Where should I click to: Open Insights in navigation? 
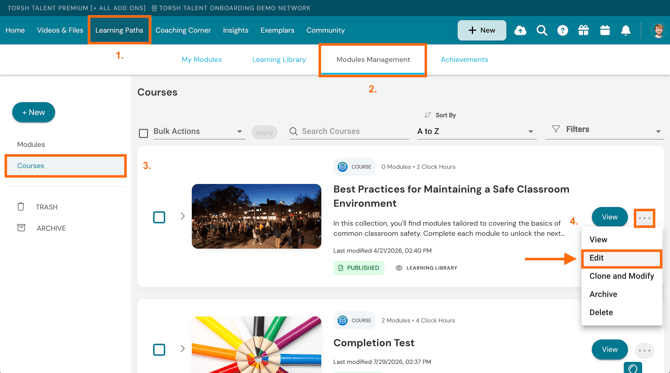point(235,30)
